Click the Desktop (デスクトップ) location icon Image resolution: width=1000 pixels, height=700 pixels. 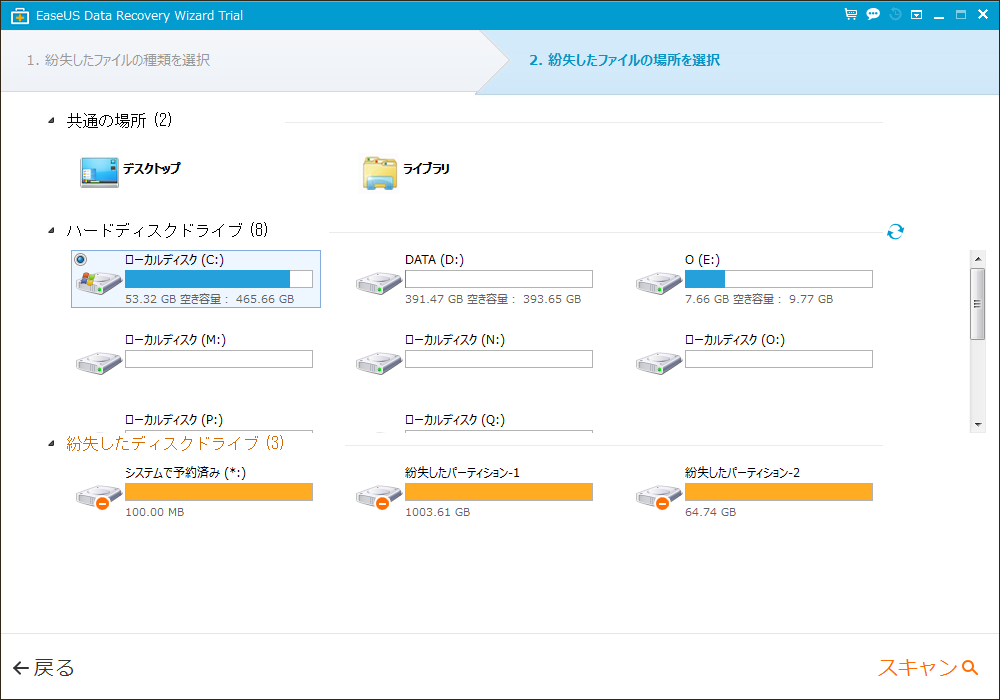coord(99,172)
